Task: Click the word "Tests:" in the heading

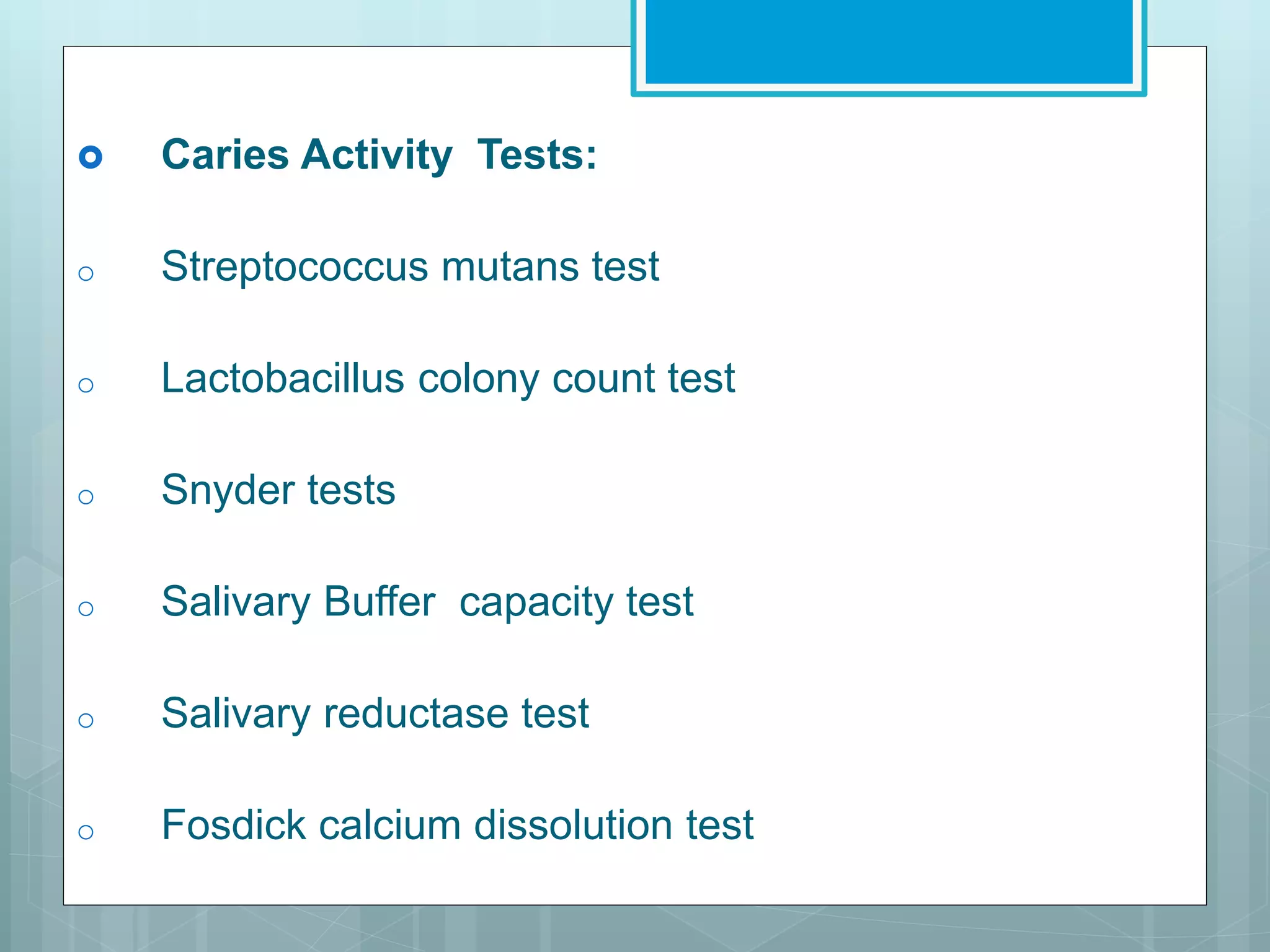Action: coord(537,154)
